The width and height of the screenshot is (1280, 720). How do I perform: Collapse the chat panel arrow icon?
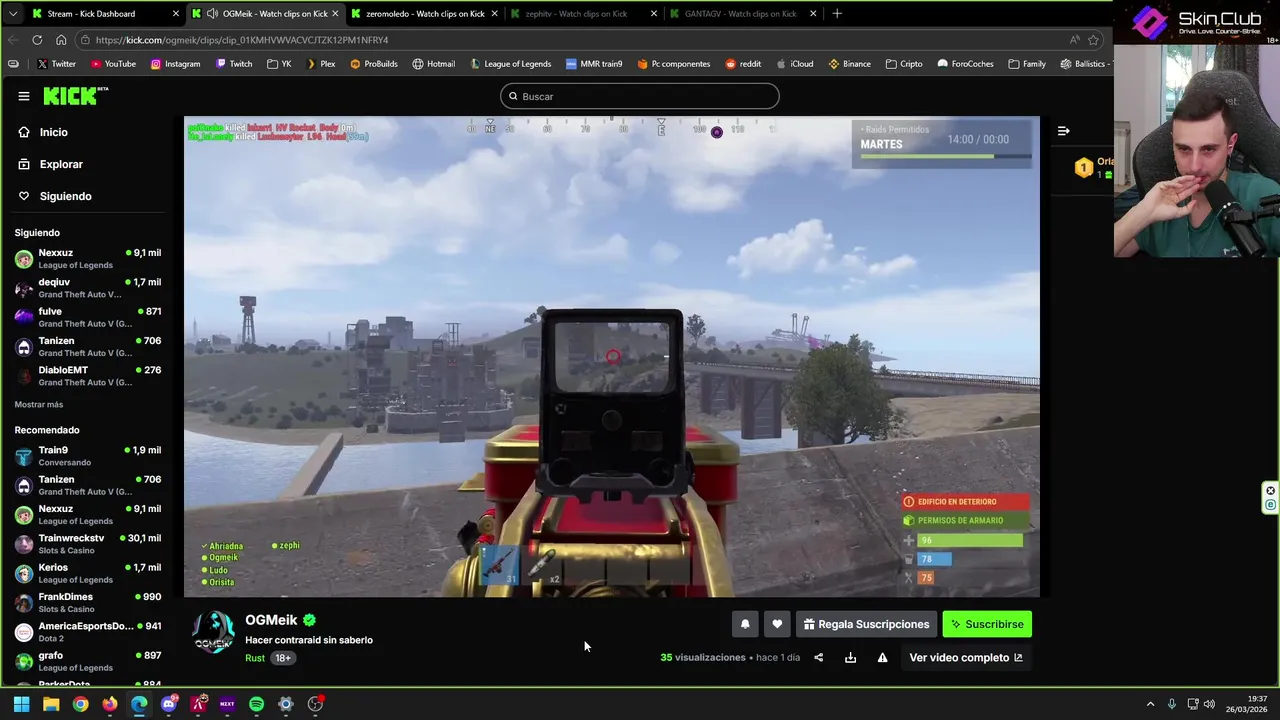coord(1063,131)
